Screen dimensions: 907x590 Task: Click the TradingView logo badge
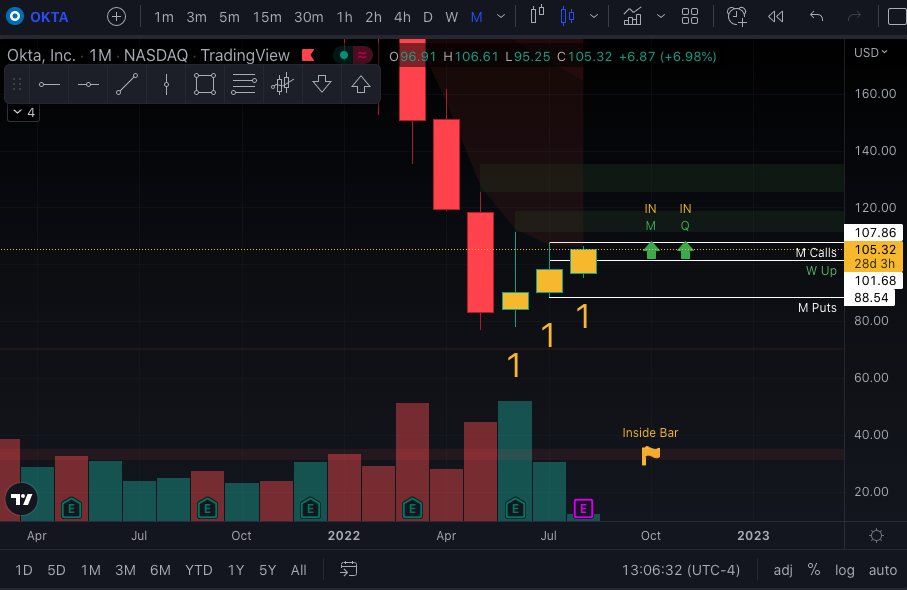21,499
